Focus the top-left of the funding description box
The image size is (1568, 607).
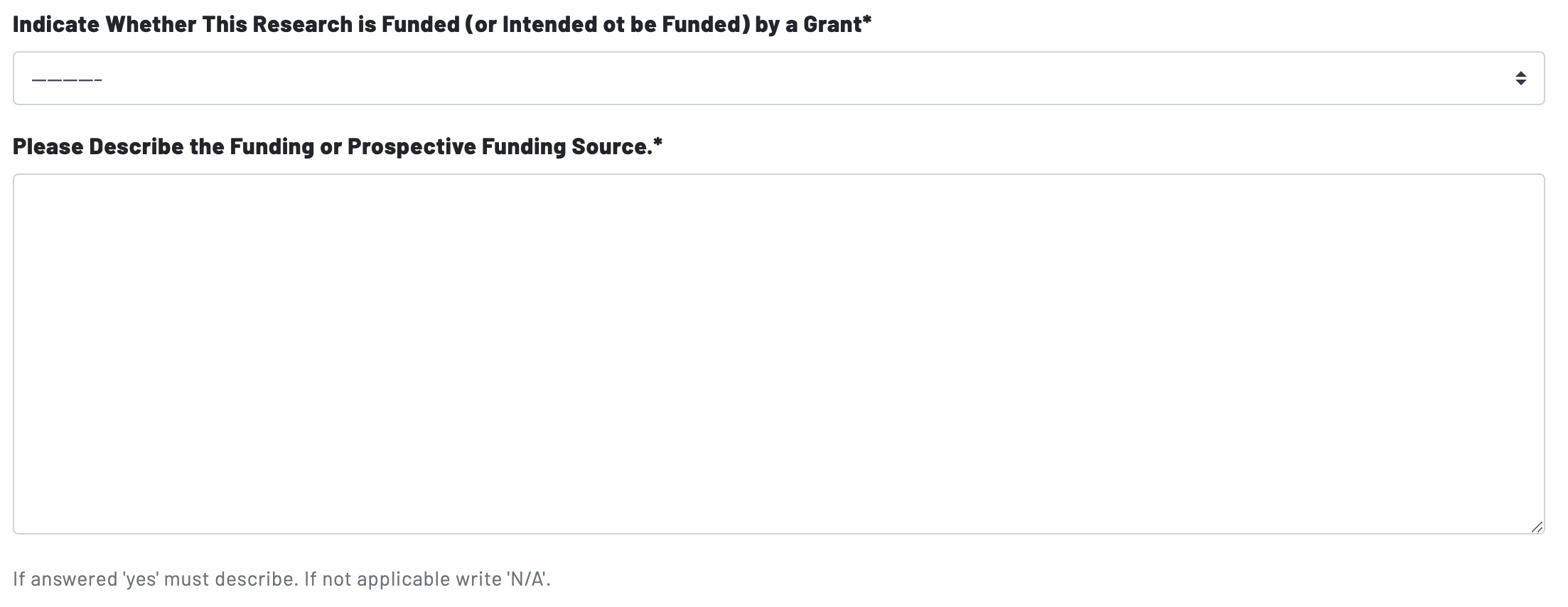tap(43, 195)
